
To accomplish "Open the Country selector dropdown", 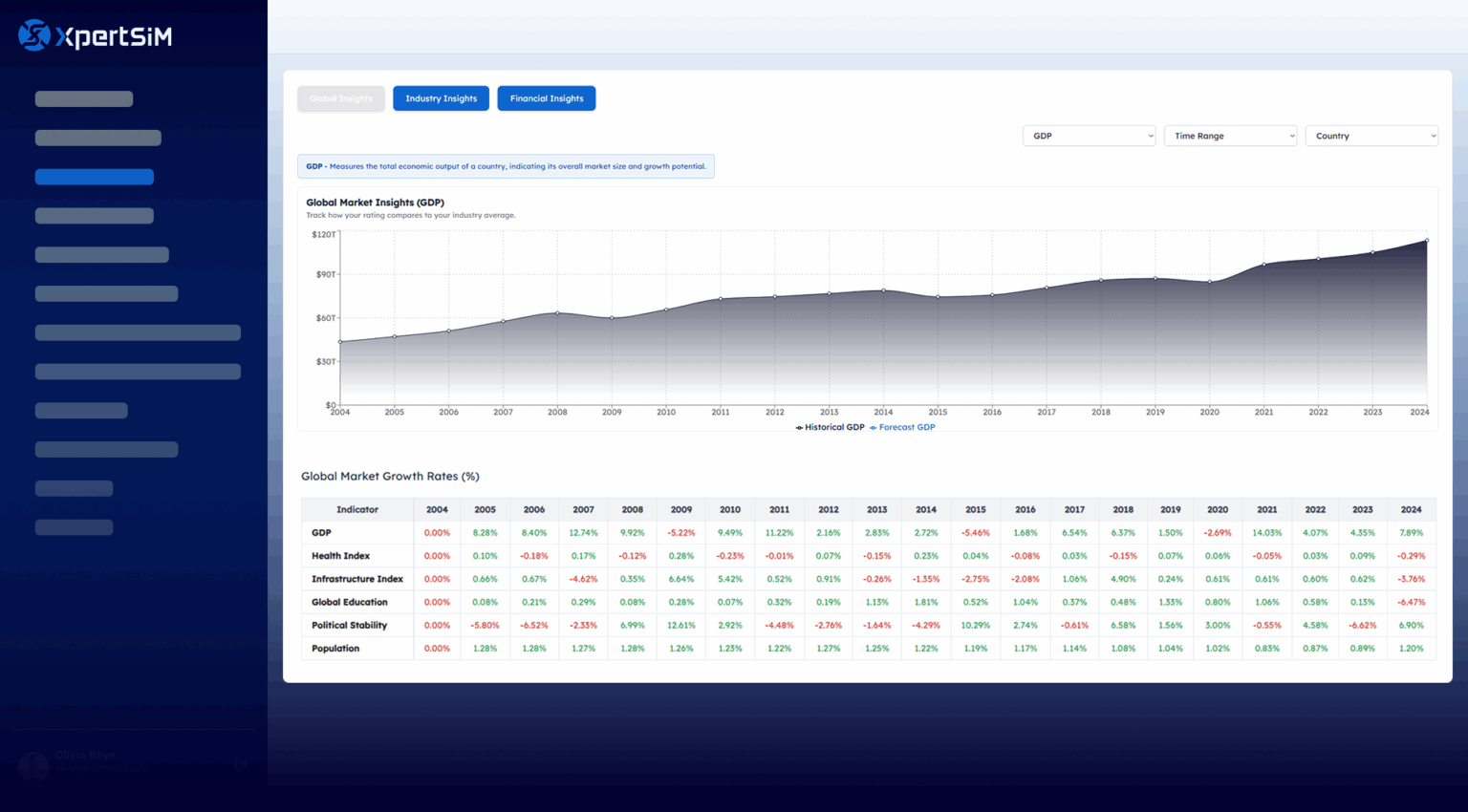I will click(x=1371, y=136).
